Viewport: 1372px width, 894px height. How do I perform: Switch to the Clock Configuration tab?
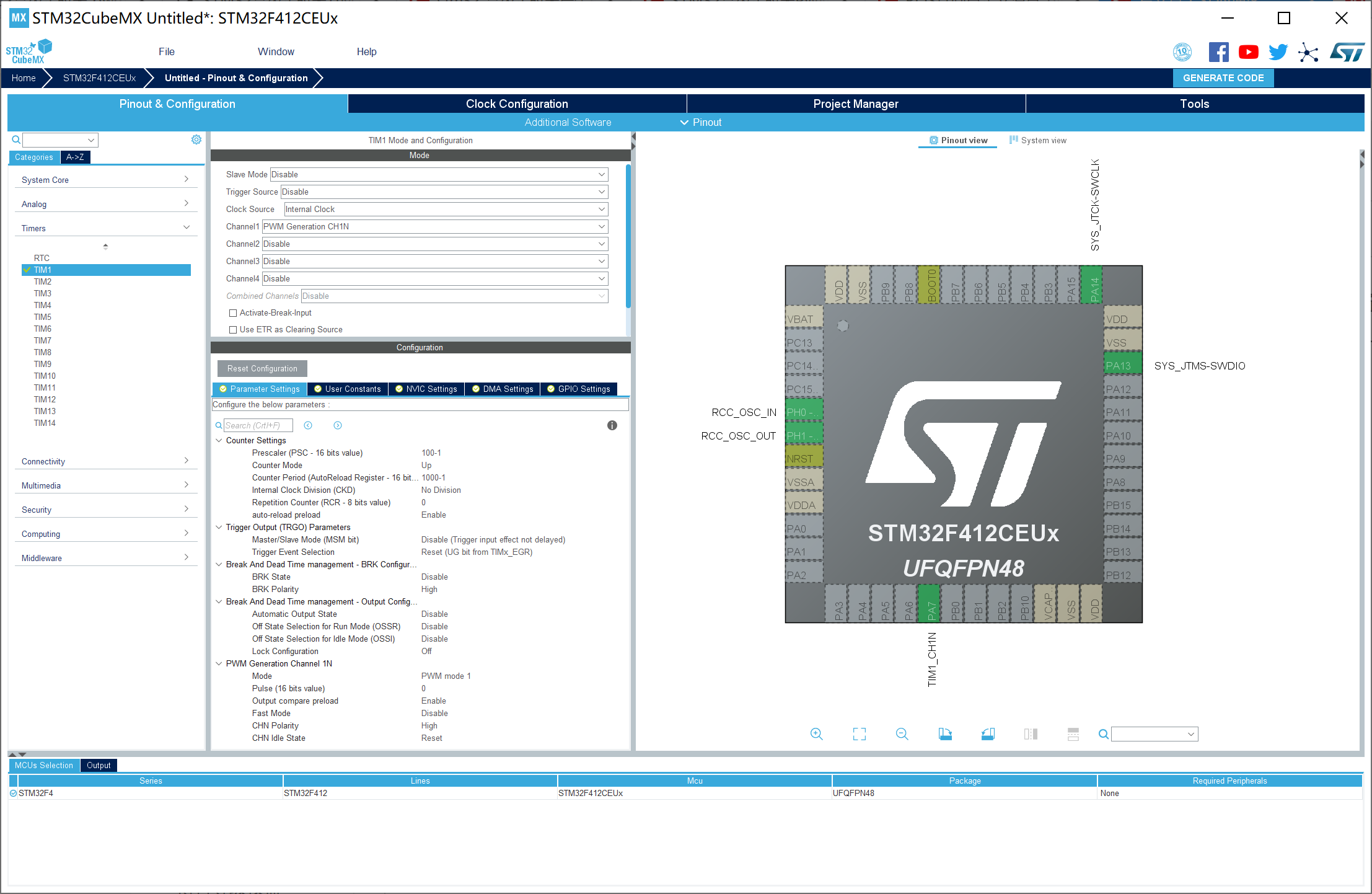coord(516,104)
